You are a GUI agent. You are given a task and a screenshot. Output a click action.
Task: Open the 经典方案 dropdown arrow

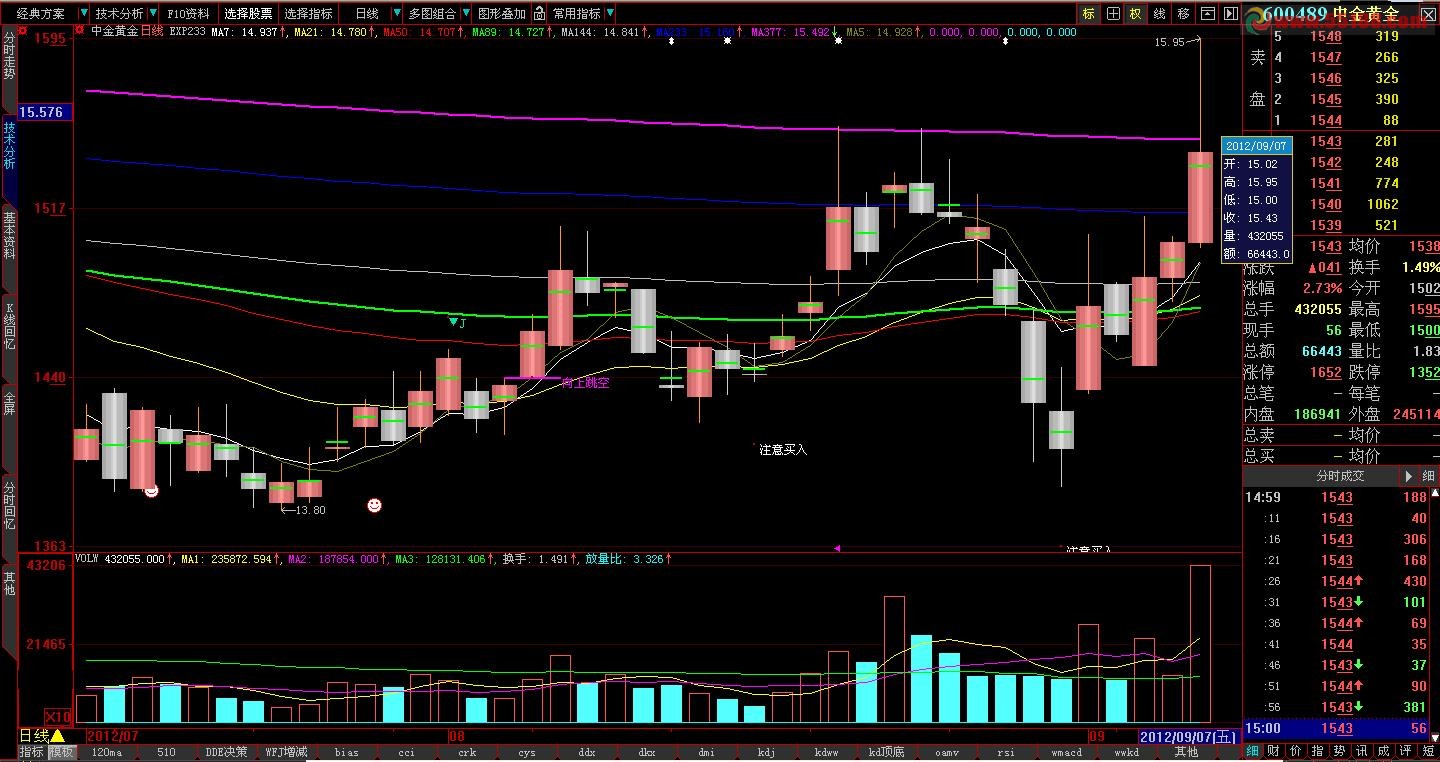click(83, 14)
